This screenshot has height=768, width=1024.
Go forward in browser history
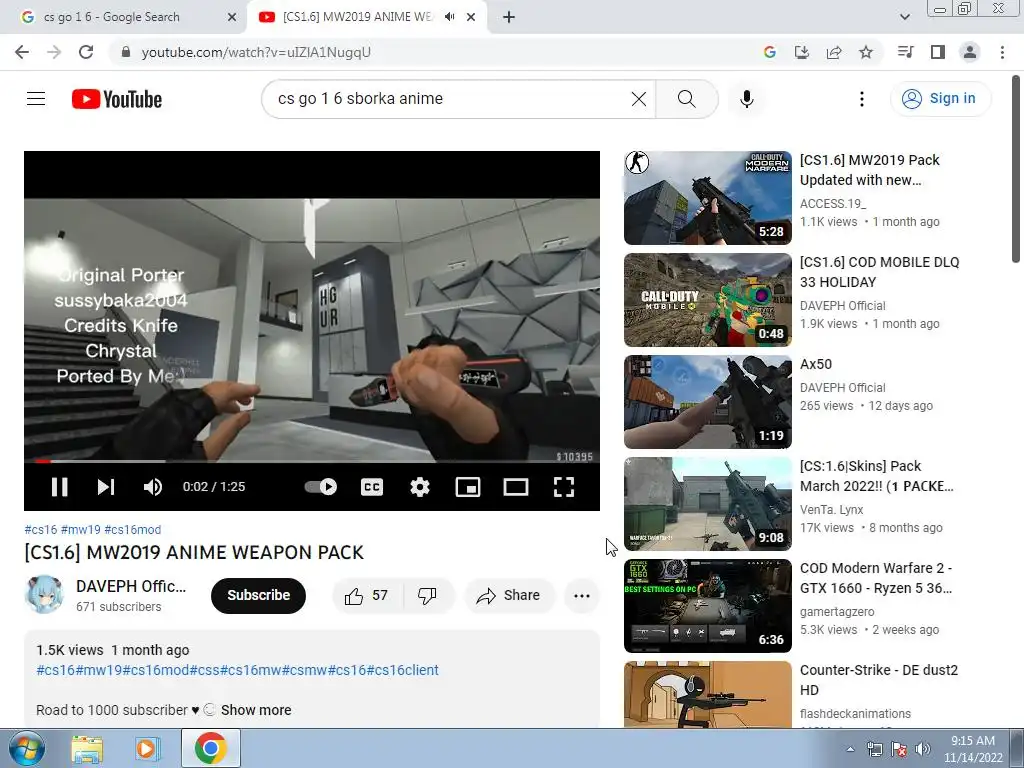(54, 52)
